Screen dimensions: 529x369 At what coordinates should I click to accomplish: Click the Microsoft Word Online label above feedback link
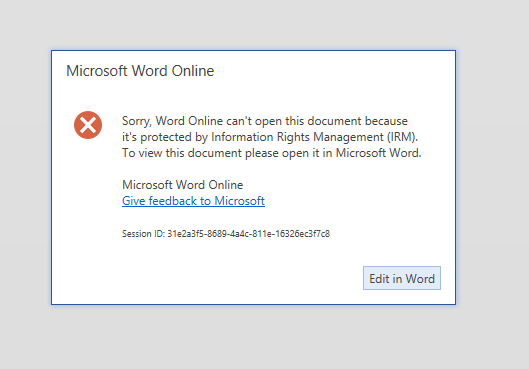coord(183,185)
